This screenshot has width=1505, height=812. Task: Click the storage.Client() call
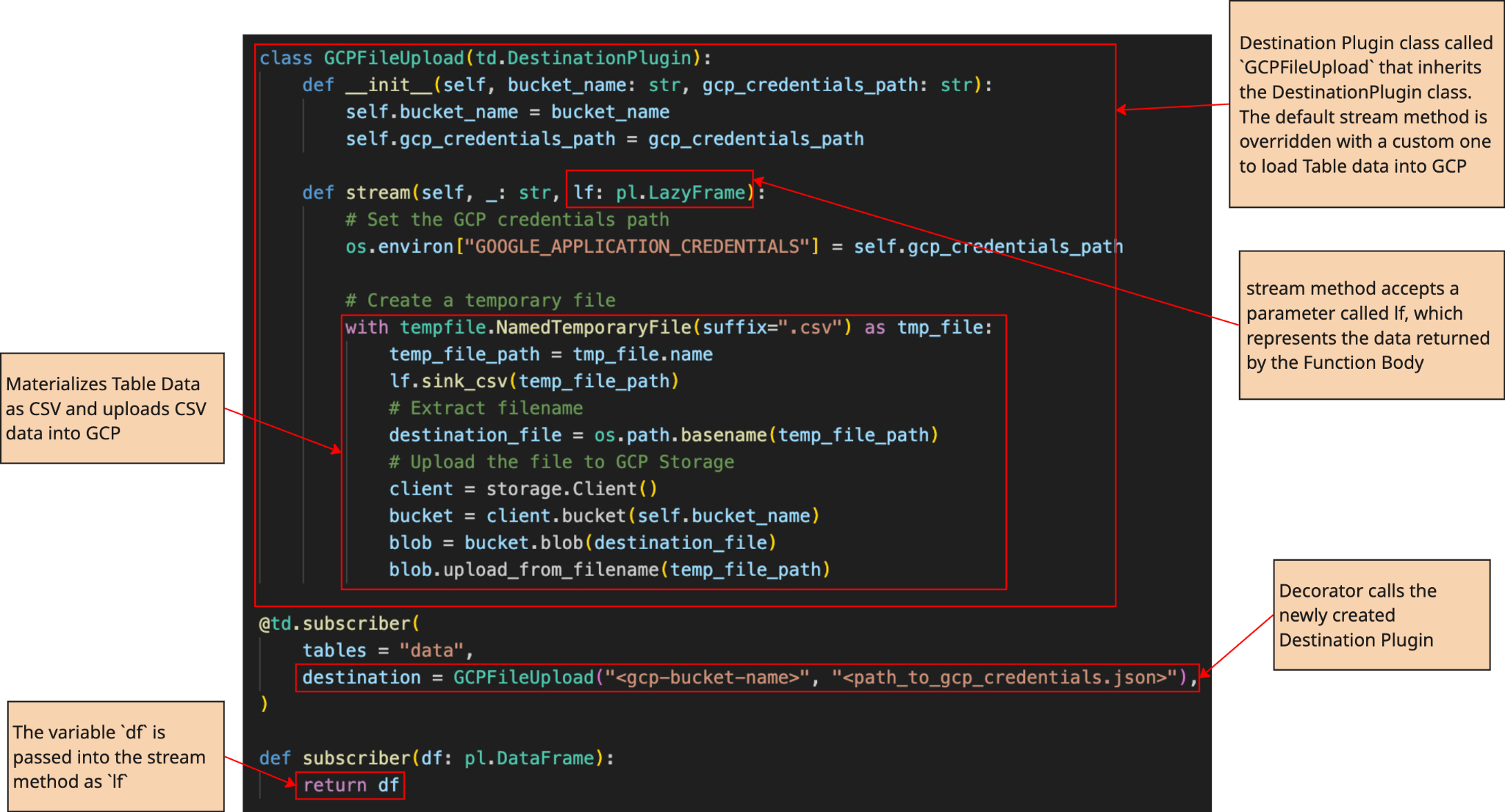coord(571,489)
